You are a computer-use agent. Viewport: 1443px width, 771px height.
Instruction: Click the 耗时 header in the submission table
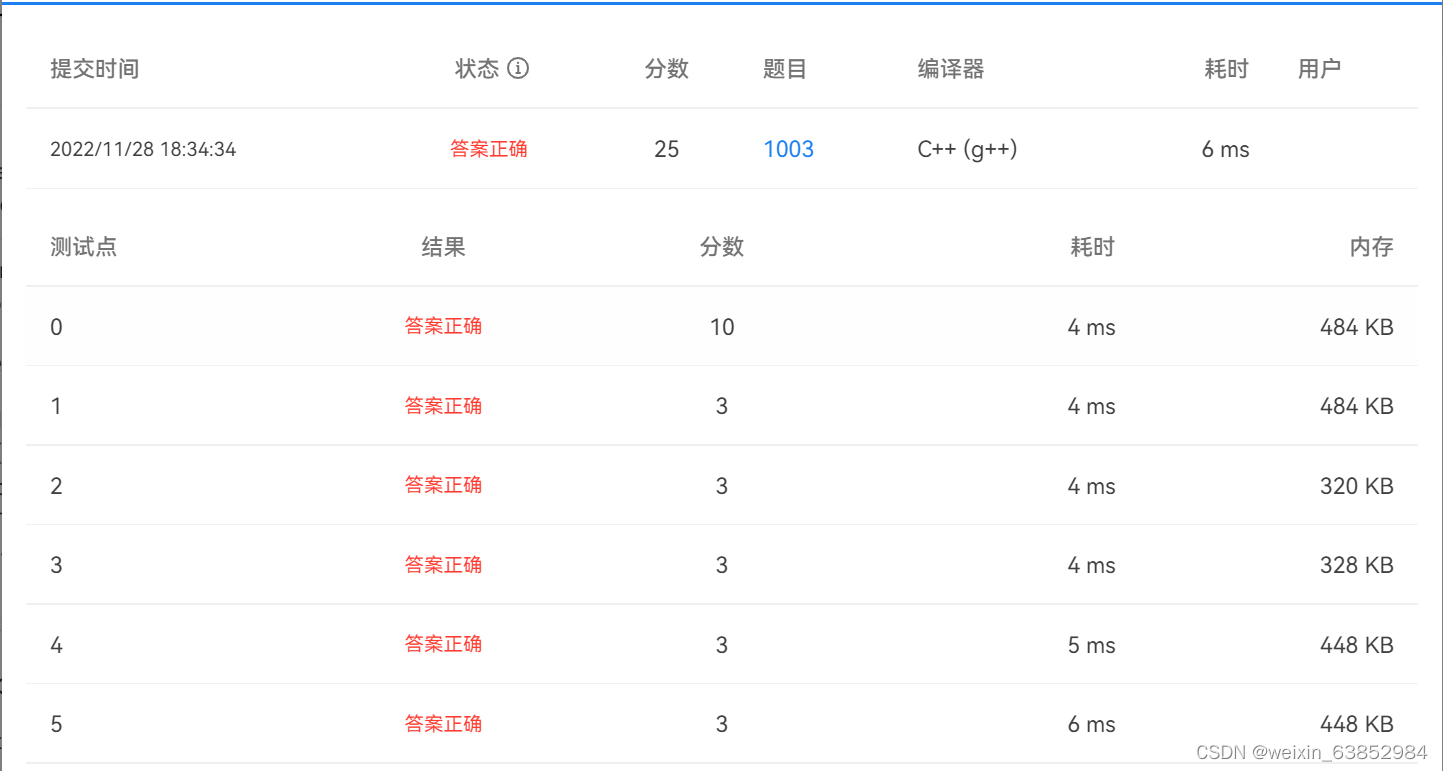(1225, 68)
